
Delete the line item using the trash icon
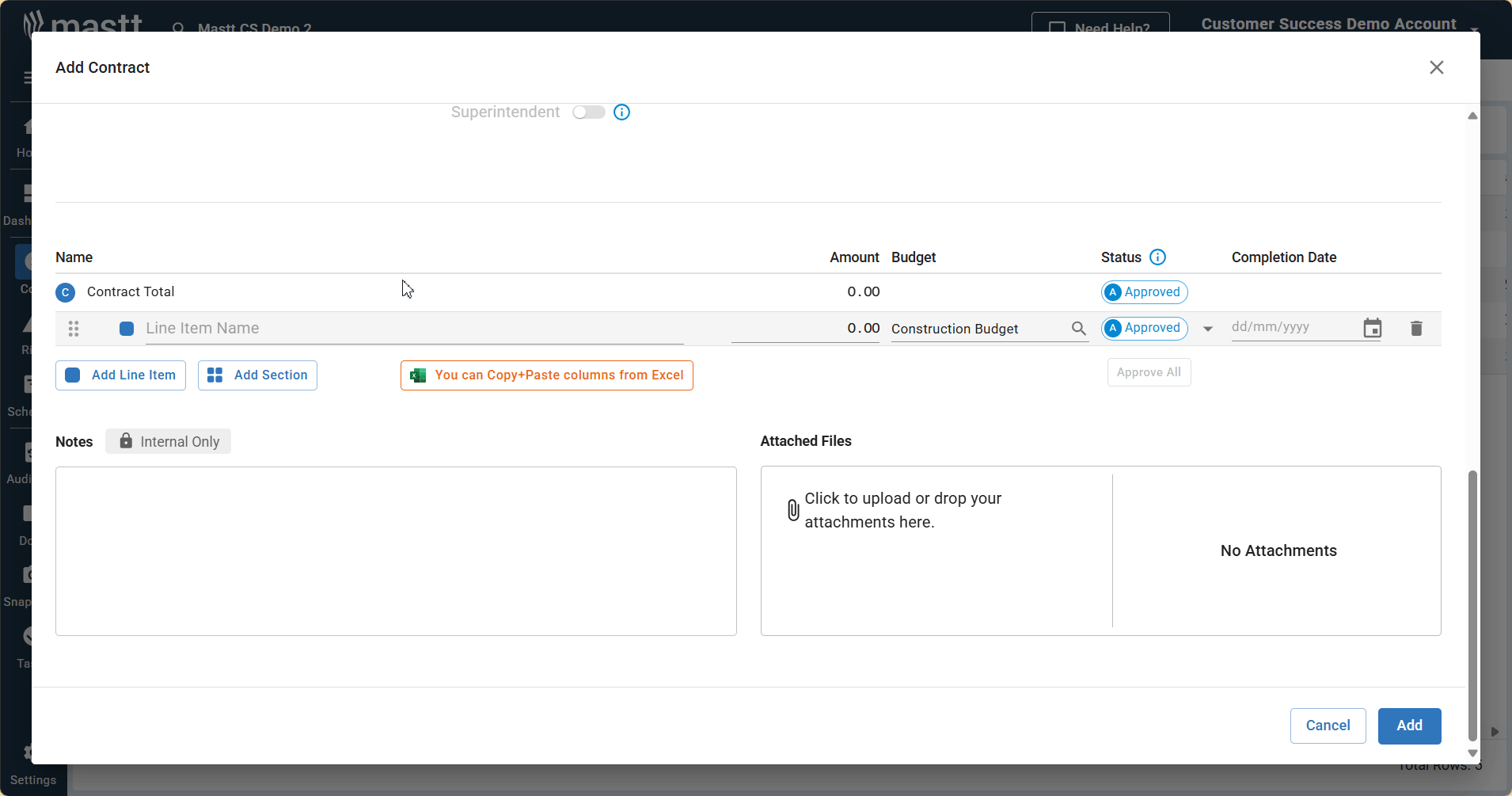click(1416, 328)
